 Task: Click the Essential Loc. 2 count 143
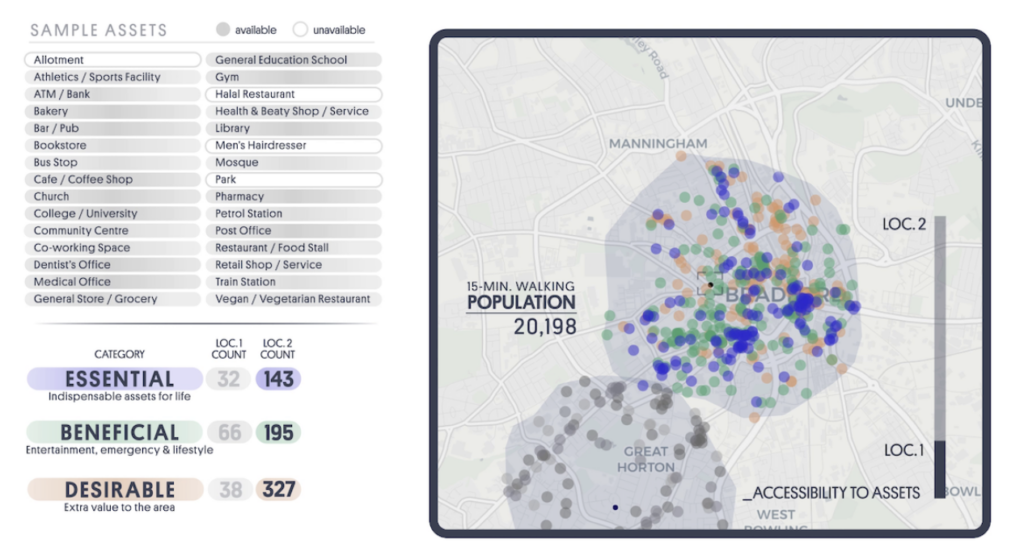click(x=278, y=379)
